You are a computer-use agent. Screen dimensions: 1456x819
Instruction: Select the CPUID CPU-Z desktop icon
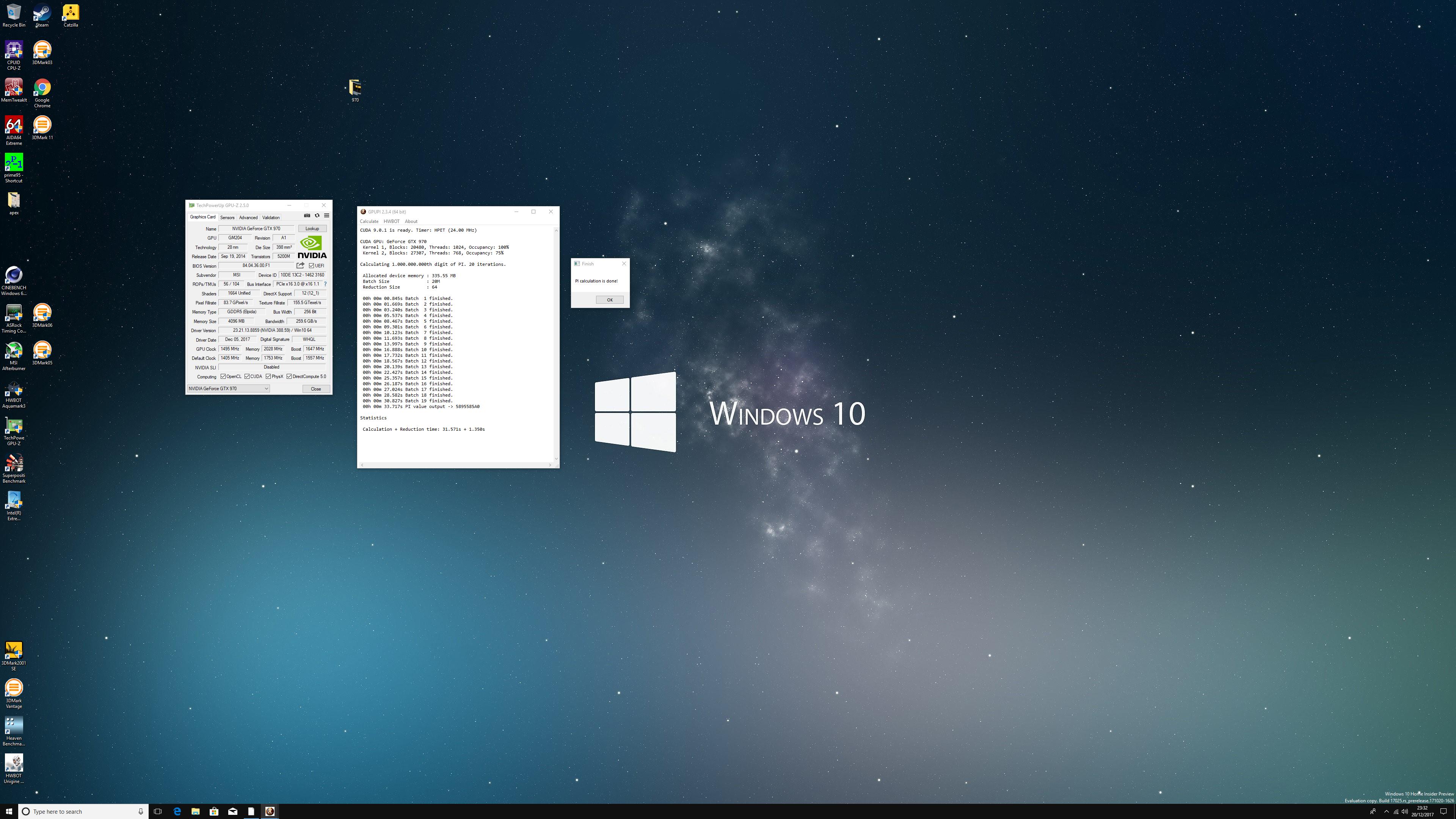14,55
